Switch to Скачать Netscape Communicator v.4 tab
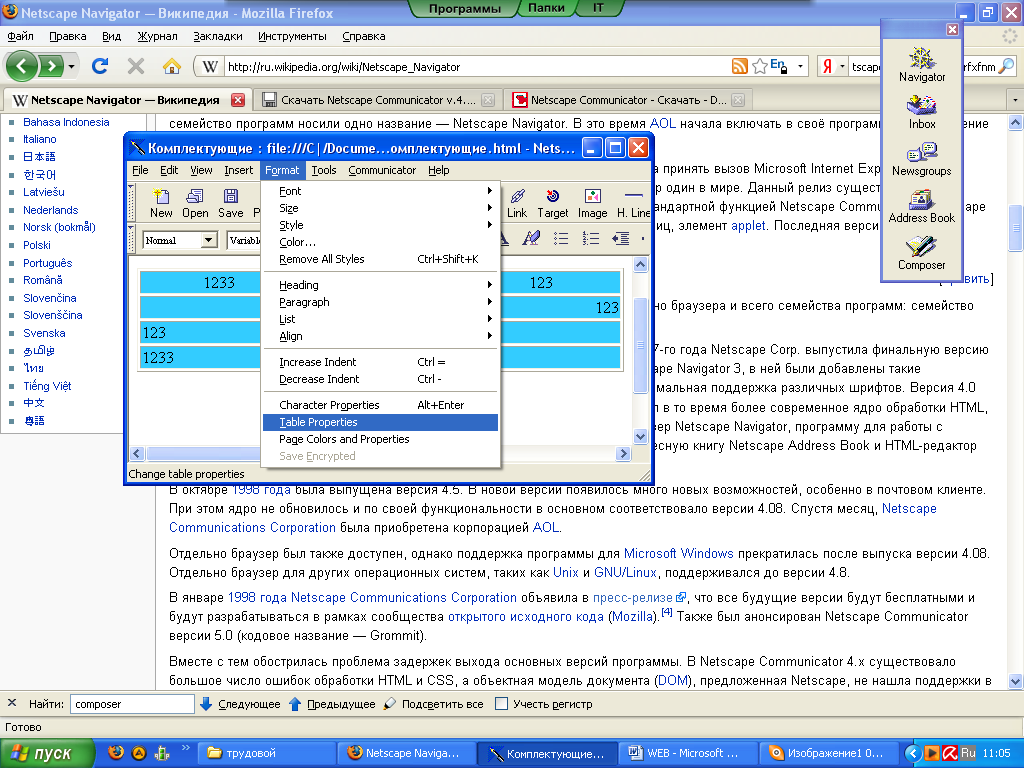Screen dimensions: 1024x768 click(376, 100)
